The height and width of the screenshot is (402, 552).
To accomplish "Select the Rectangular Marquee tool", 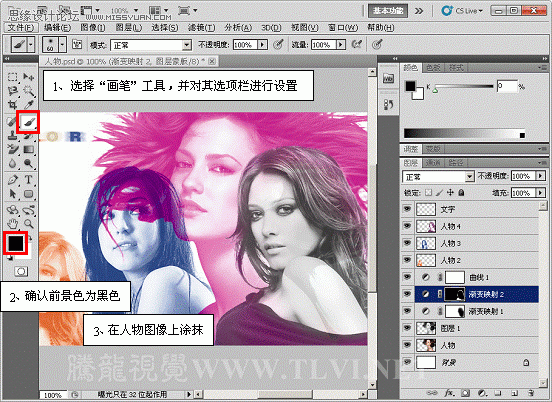I will pyautogui.click(x=13, y=77).
